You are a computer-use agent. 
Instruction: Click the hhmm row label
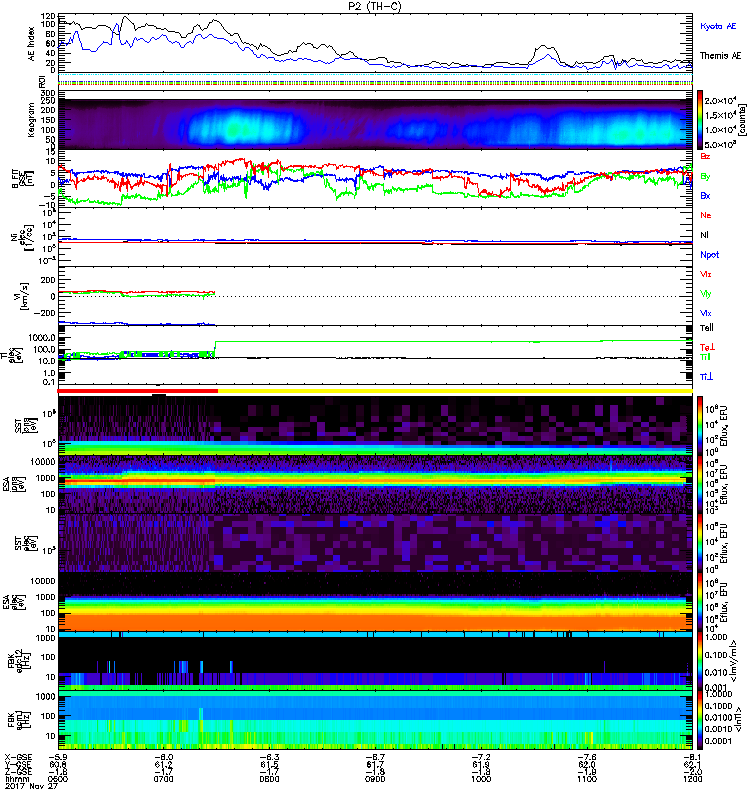click(x=16, y=779)
